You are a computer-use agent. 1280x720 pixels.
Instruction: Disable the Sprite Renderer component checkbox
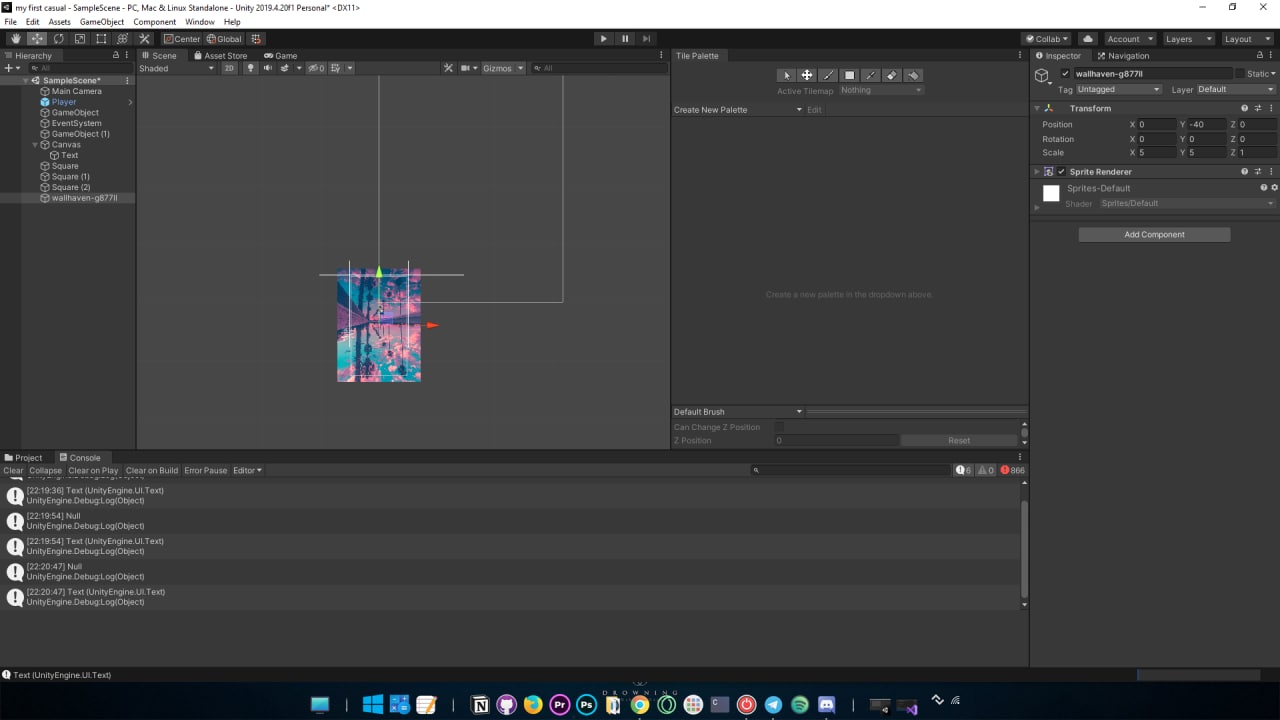pyautogui.click(x=1062, y=172)
